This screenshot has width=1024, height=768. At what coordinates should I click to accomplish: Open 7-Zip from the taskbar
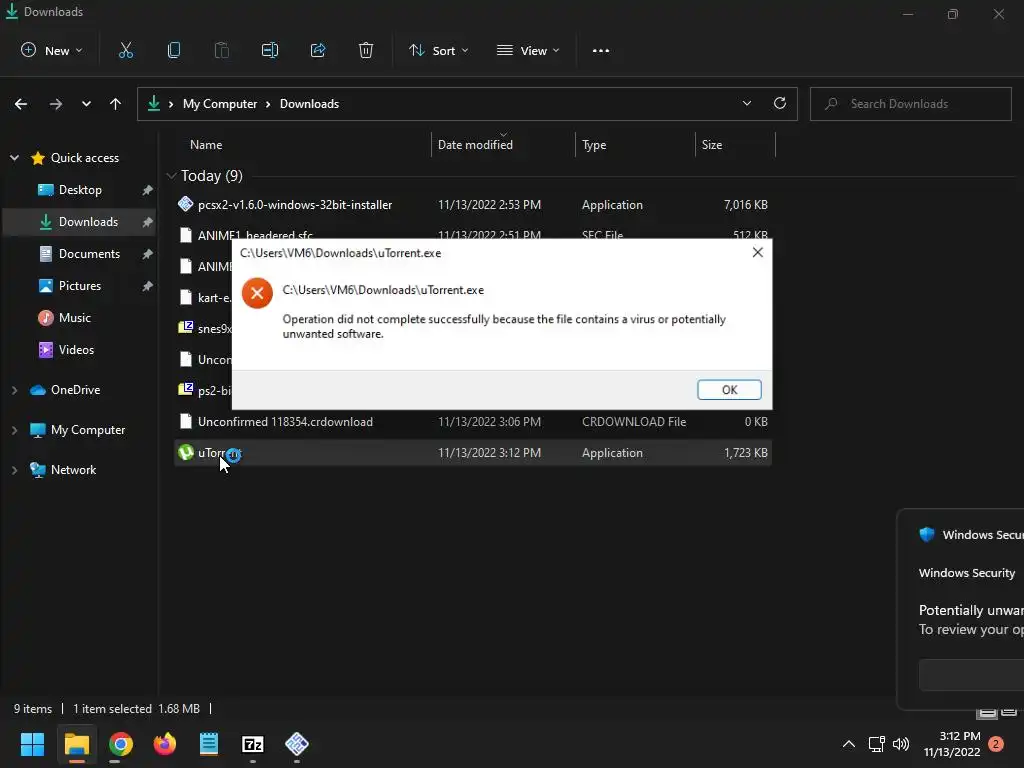[253, 744]
